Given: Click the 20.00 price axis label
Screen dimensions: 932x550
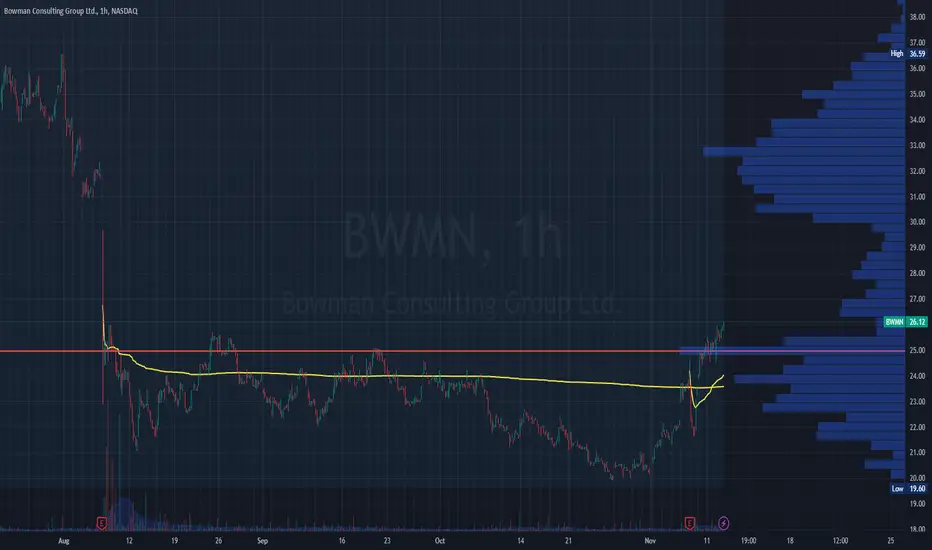Looking at the screenshot, I should pyautogui.click(x=917, y=478).
